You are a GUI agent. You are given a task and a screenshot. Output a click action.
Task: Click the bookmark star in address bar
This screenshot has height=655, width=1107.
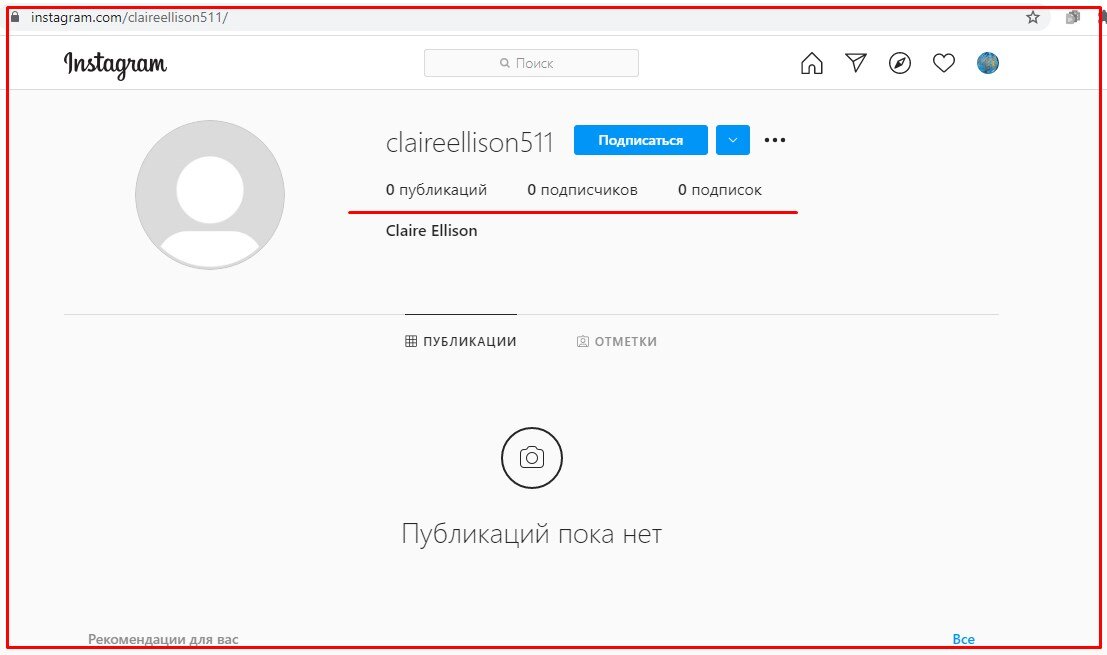coord(1032,17)
